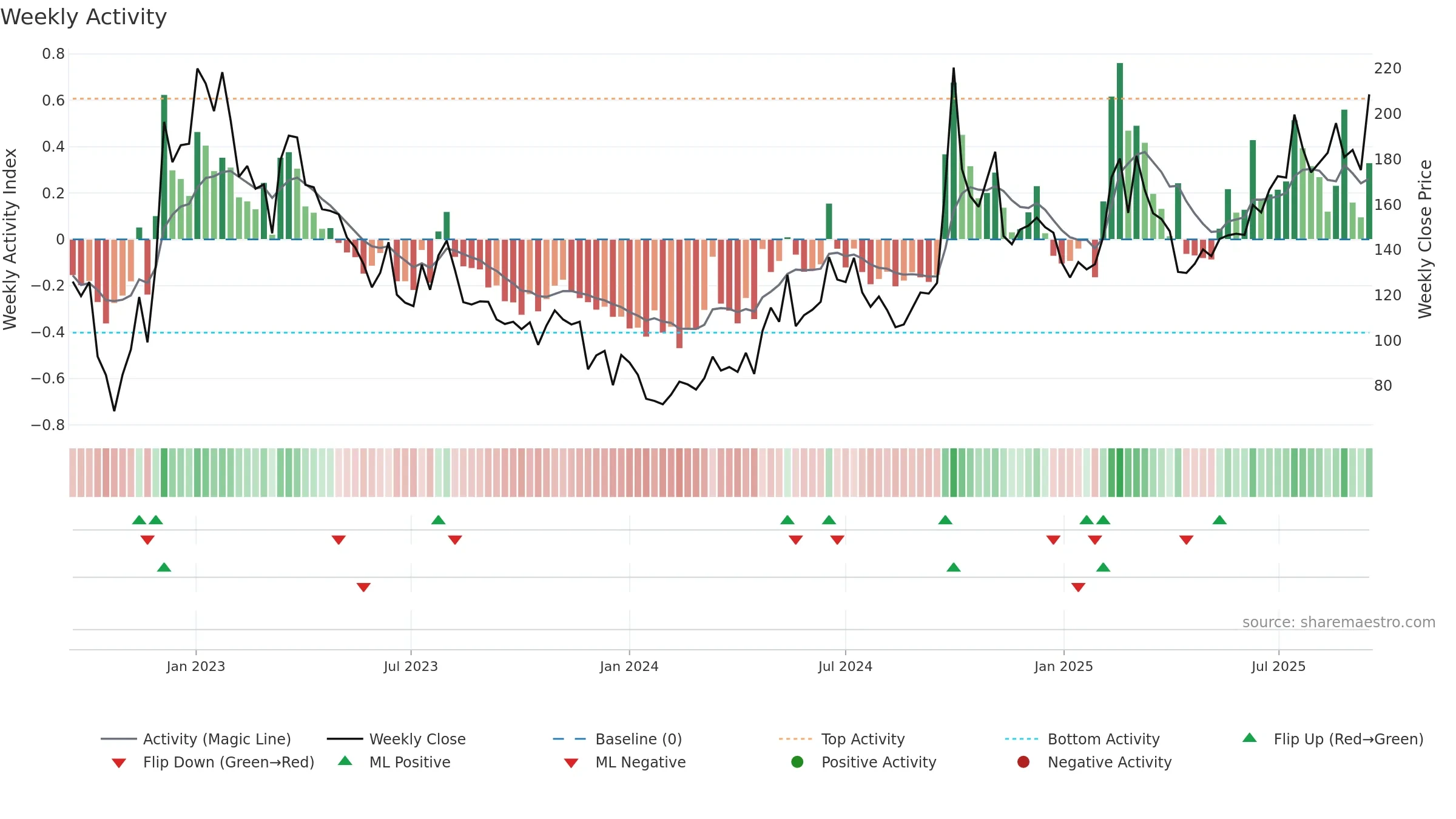Click the 0.6 left axis tick label

(53, 100)
